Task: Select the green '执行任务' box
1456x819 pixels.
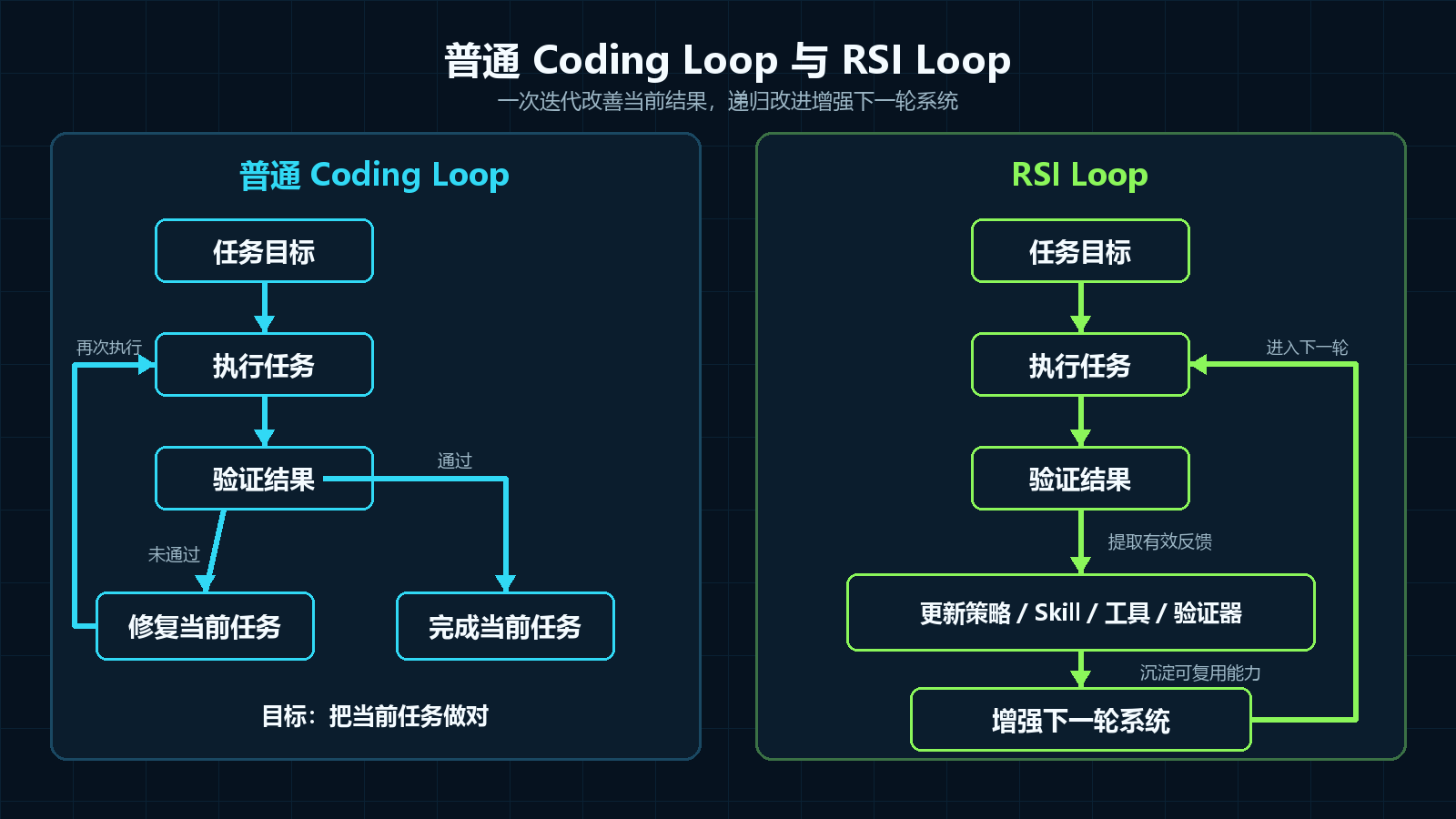Action: (x=1080, y=365)
